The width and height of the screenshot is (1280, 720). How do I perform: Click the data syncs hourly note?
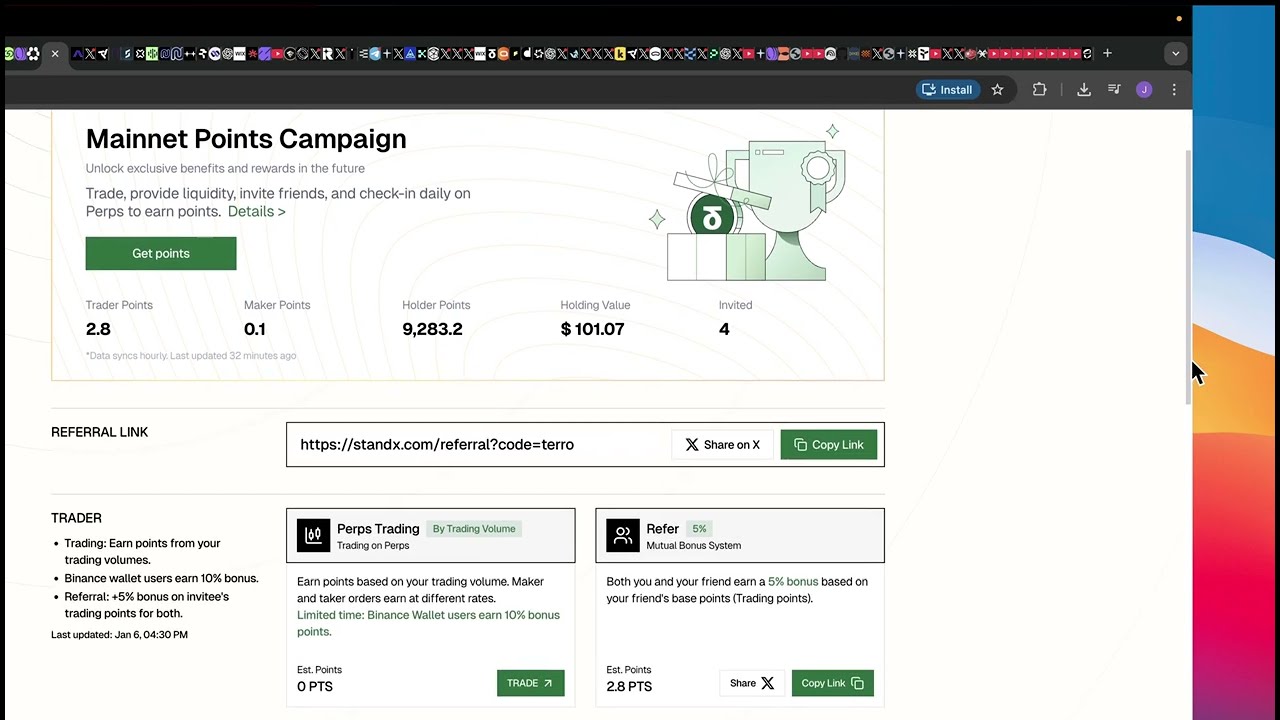pyautogui.click(x=191, y=356)
